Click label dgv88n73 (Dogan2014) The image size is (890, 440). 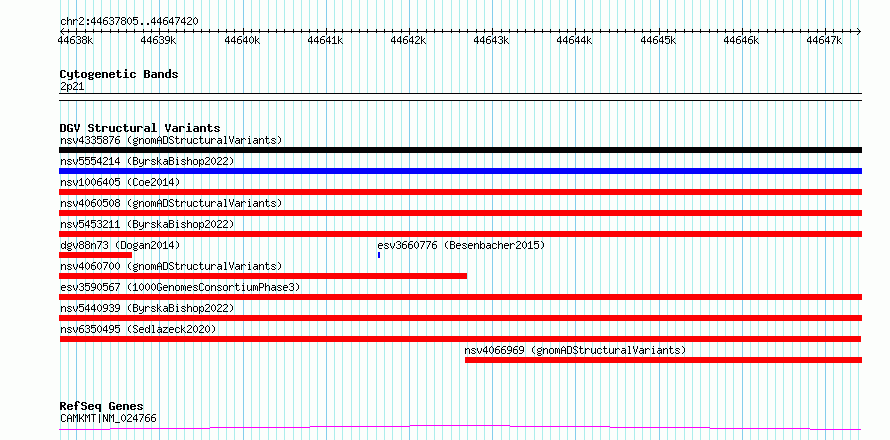(x=120, y=245)
